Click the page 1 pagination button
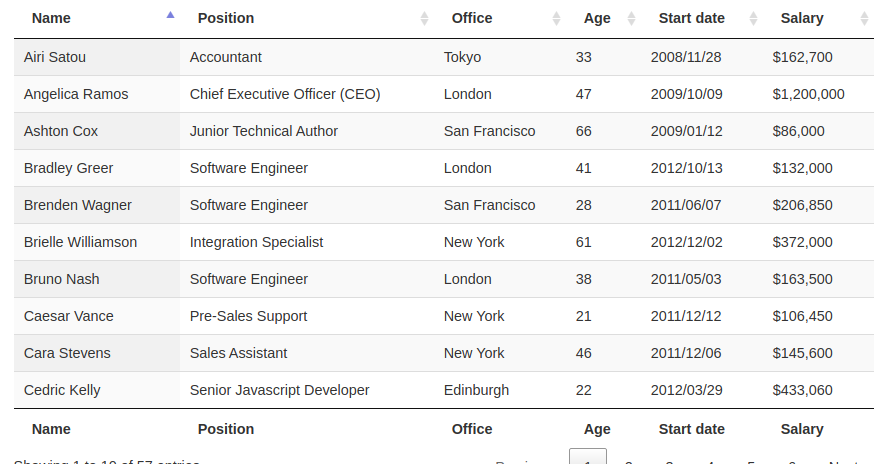This screenshot has height=464, width=885. click(588, 459)
